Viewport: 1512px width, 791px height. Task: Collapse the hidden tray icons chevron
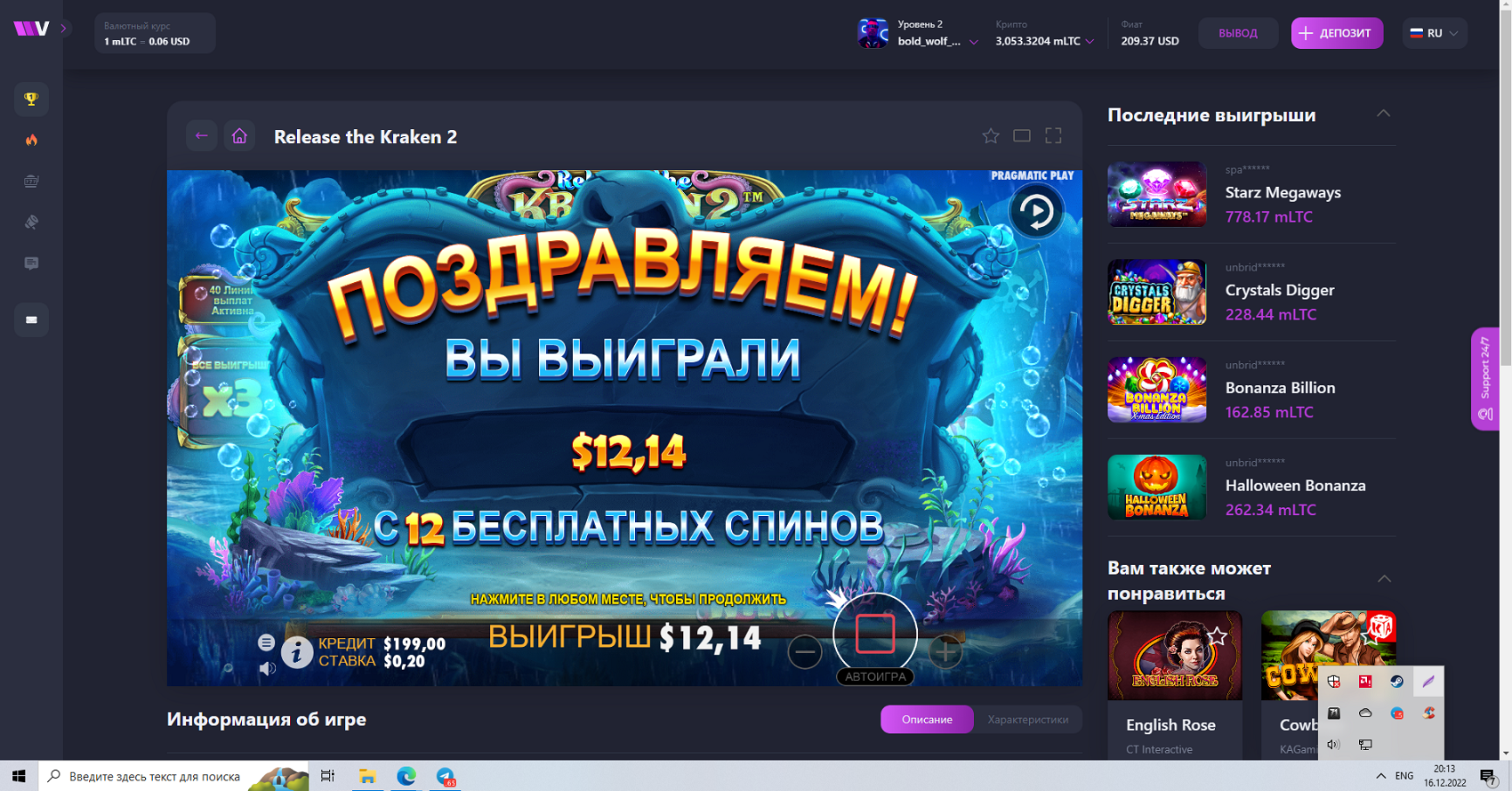pyautogui.click(x=1380, y=776)
